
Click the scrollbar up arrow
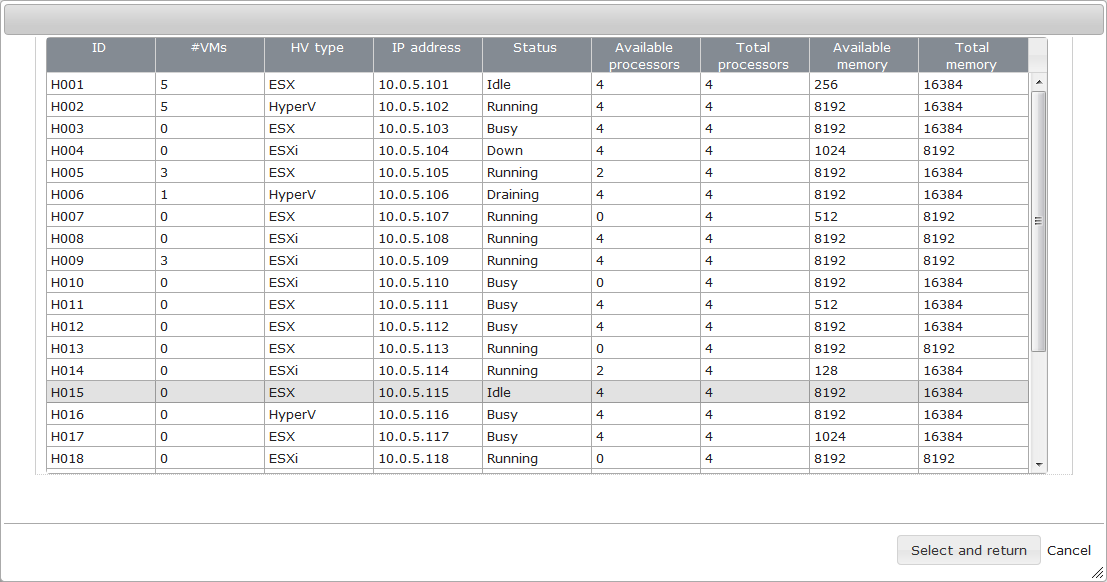point(1038,83)
